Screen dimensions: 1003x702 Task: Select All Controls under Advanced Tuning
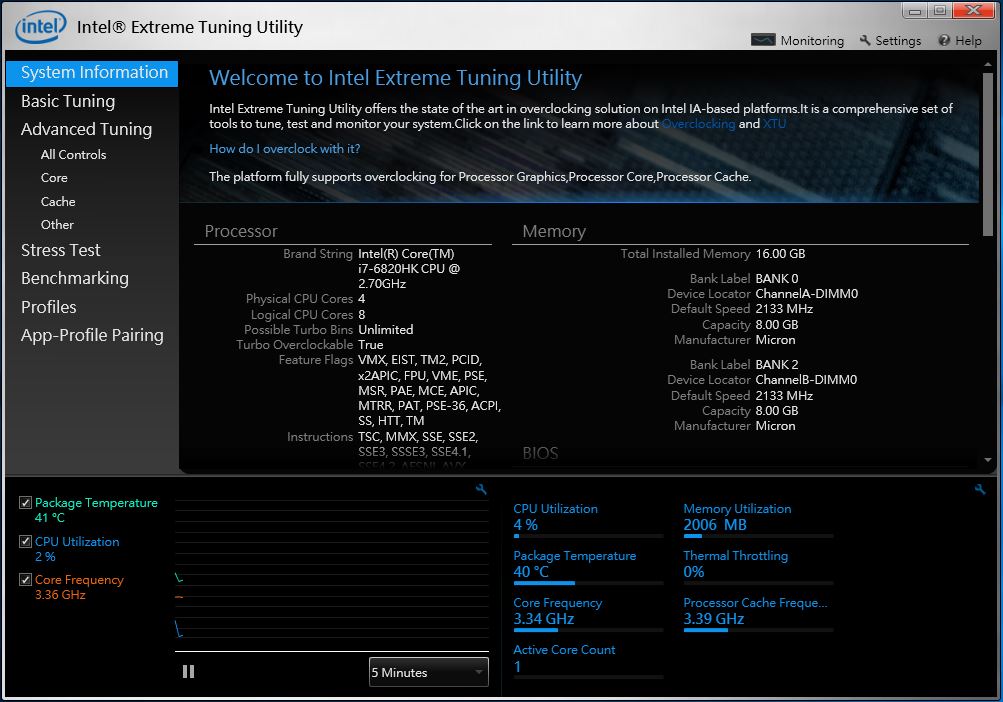[74, 154]
